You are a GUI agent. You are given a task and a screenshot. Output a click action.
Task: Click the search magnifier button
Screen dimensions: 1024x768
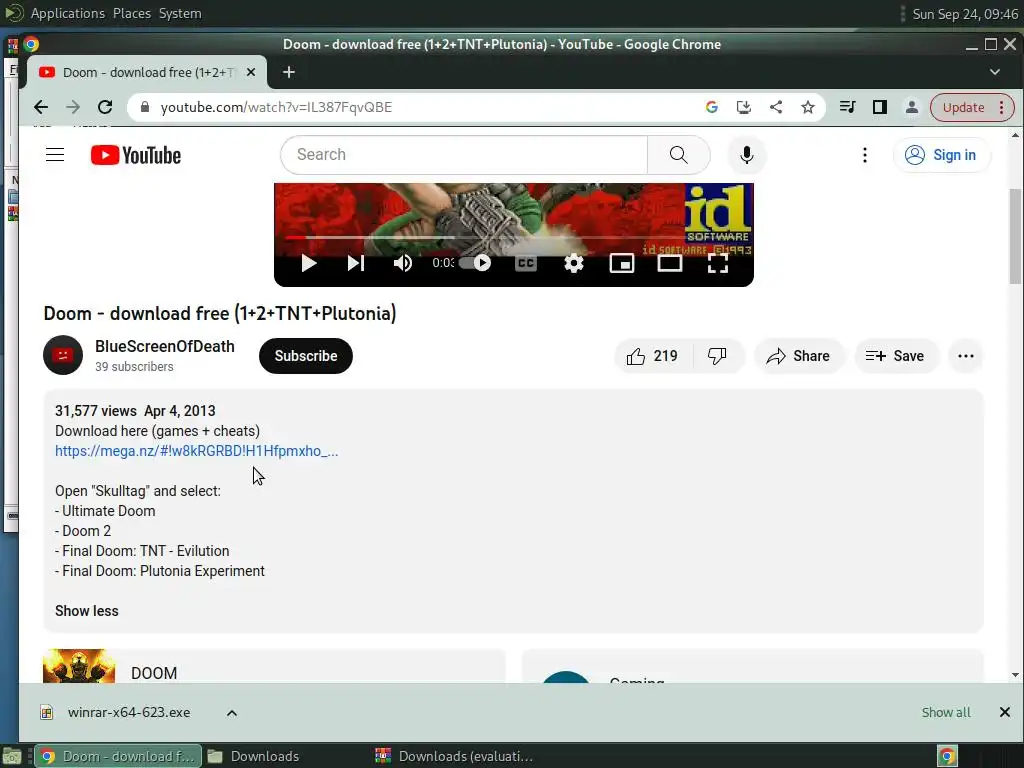pyautogui.click(x=679, y=155)
